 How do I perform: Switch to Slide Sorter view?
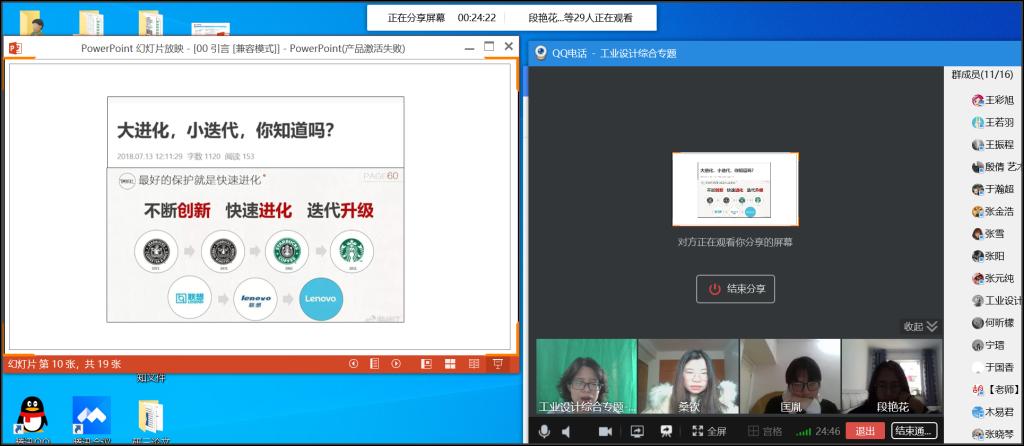449,364
